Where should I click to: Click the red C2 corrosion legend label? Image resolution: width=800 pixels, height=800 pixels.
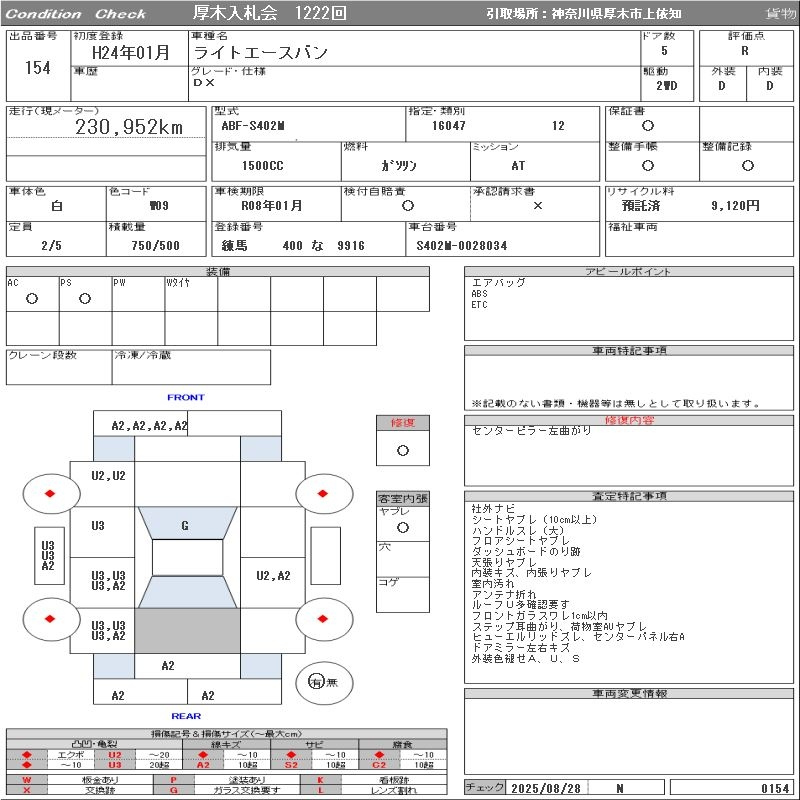[379, 765]
